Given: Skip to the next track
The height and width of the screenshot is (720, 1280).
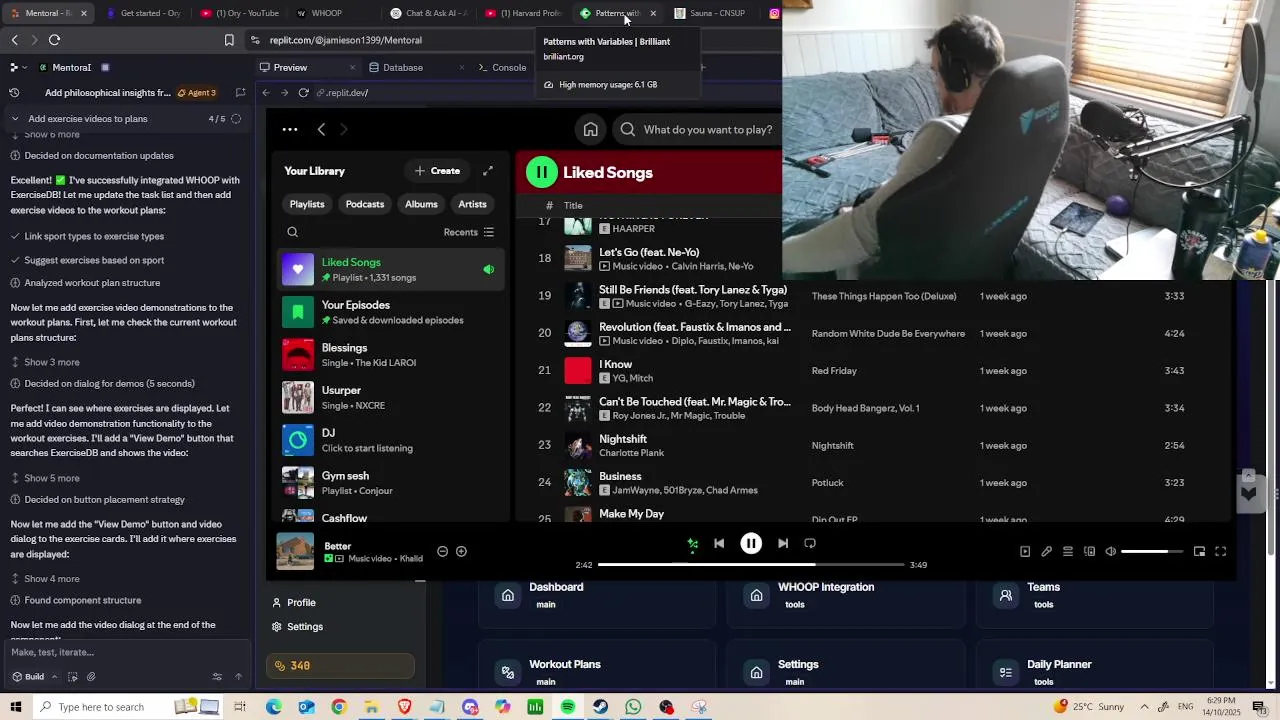Looking at the screenshot, I should [x=783, y=543].
